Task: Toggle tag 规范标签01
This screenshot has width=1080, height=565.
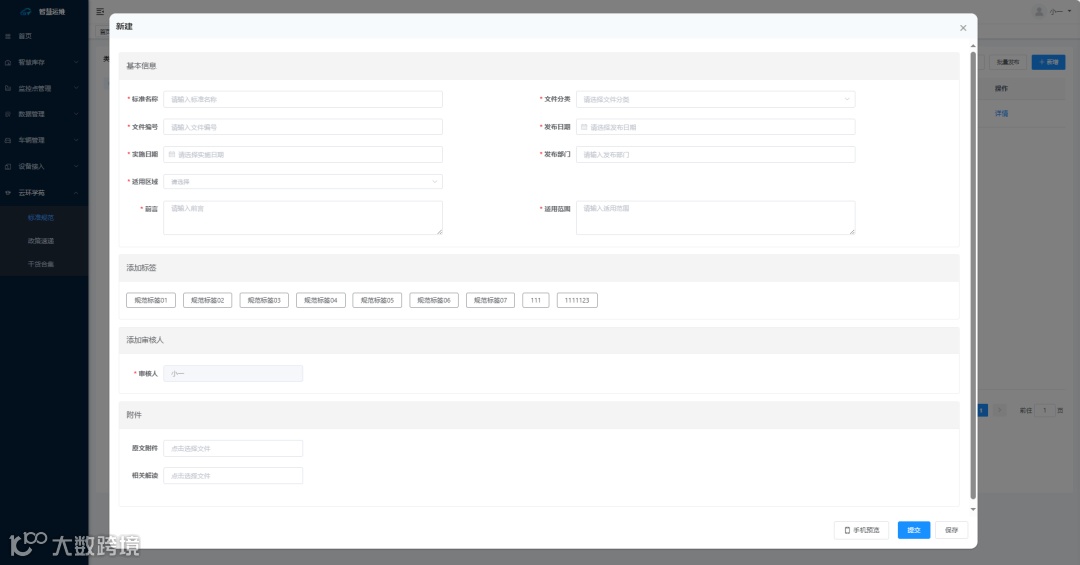Action: coord(151,300)
